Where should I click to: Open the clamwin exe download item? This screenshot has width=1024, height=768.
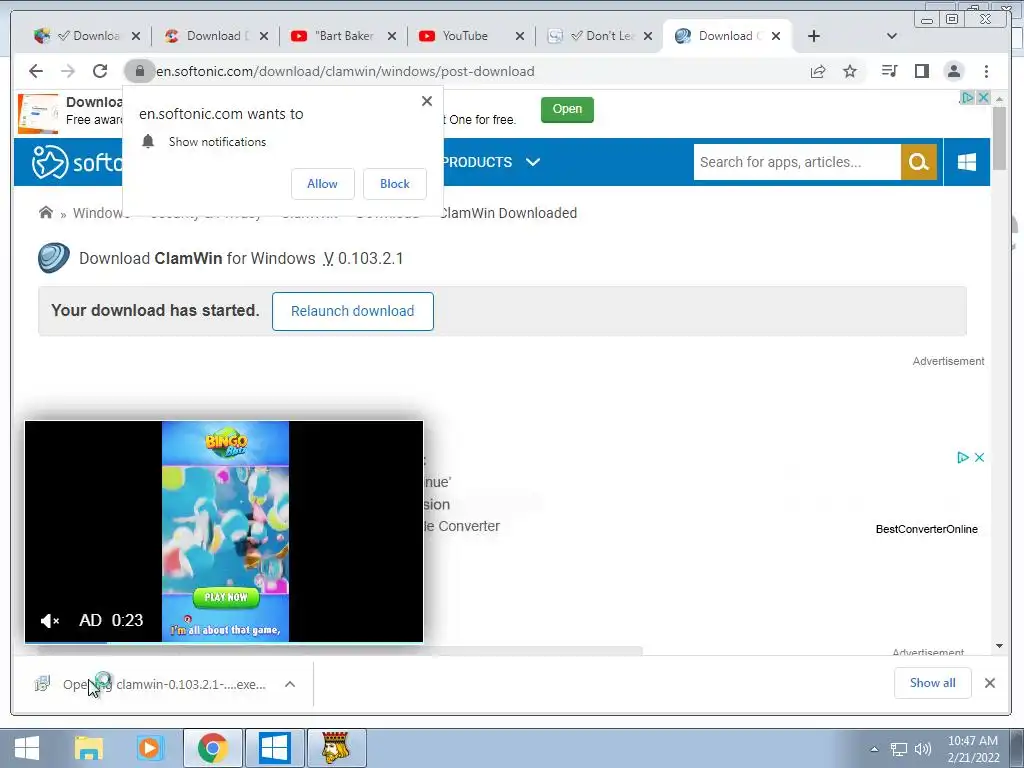(x=163, y=684)
